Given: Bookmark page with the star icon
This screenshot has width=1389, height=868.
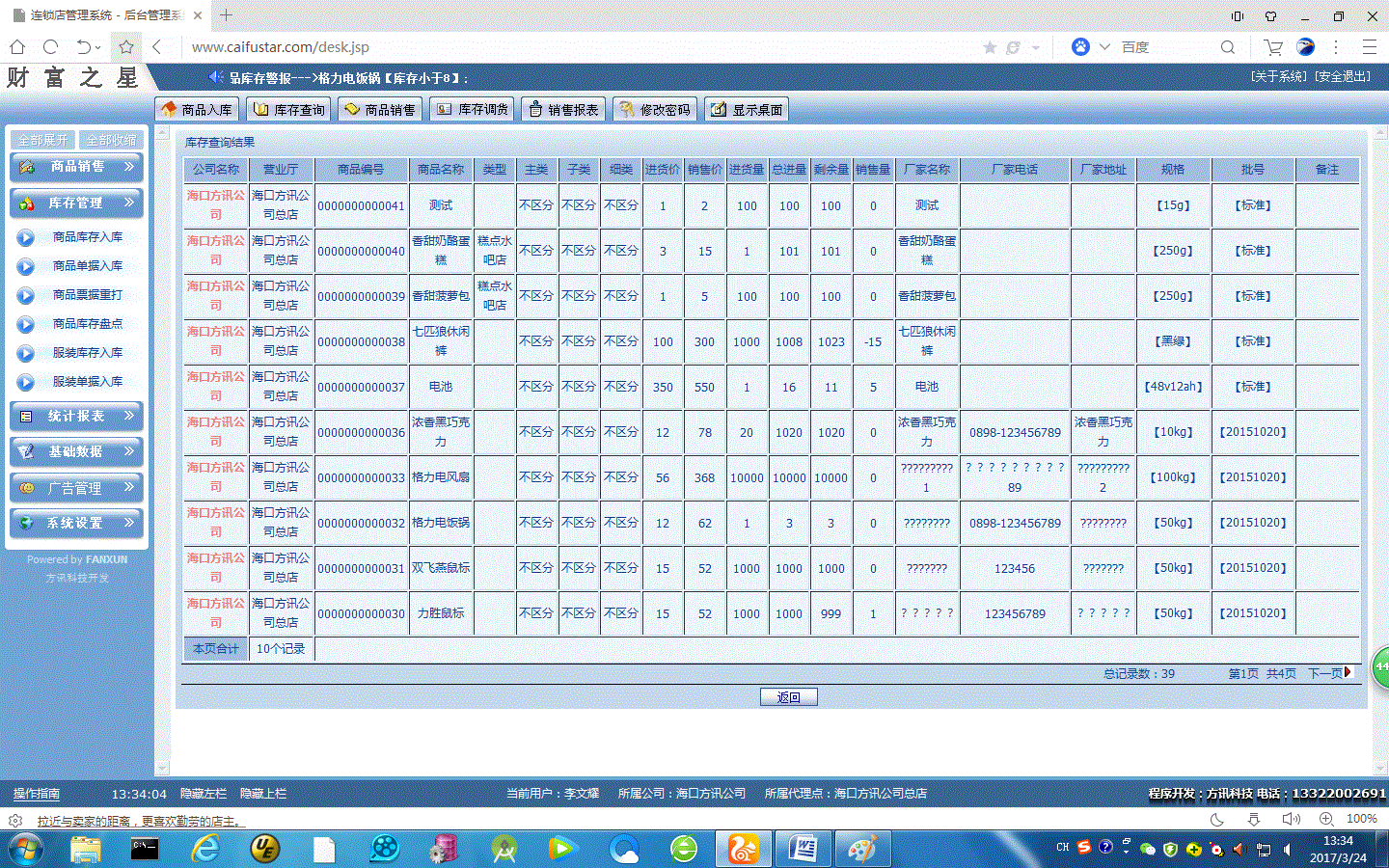Looking at the screenshot, I should click(x=126, y=47).
